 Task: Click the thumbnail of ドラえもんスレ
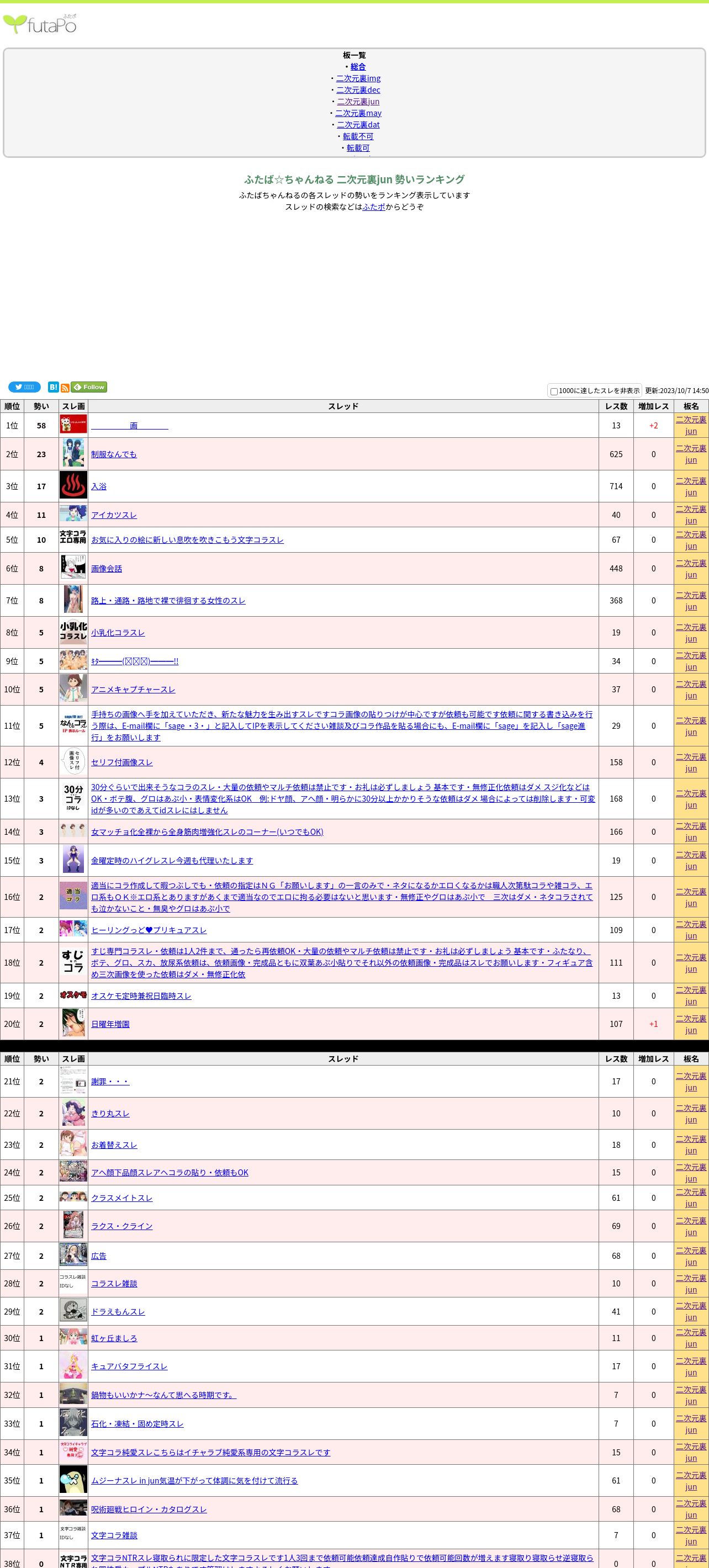coord(73,1311)
